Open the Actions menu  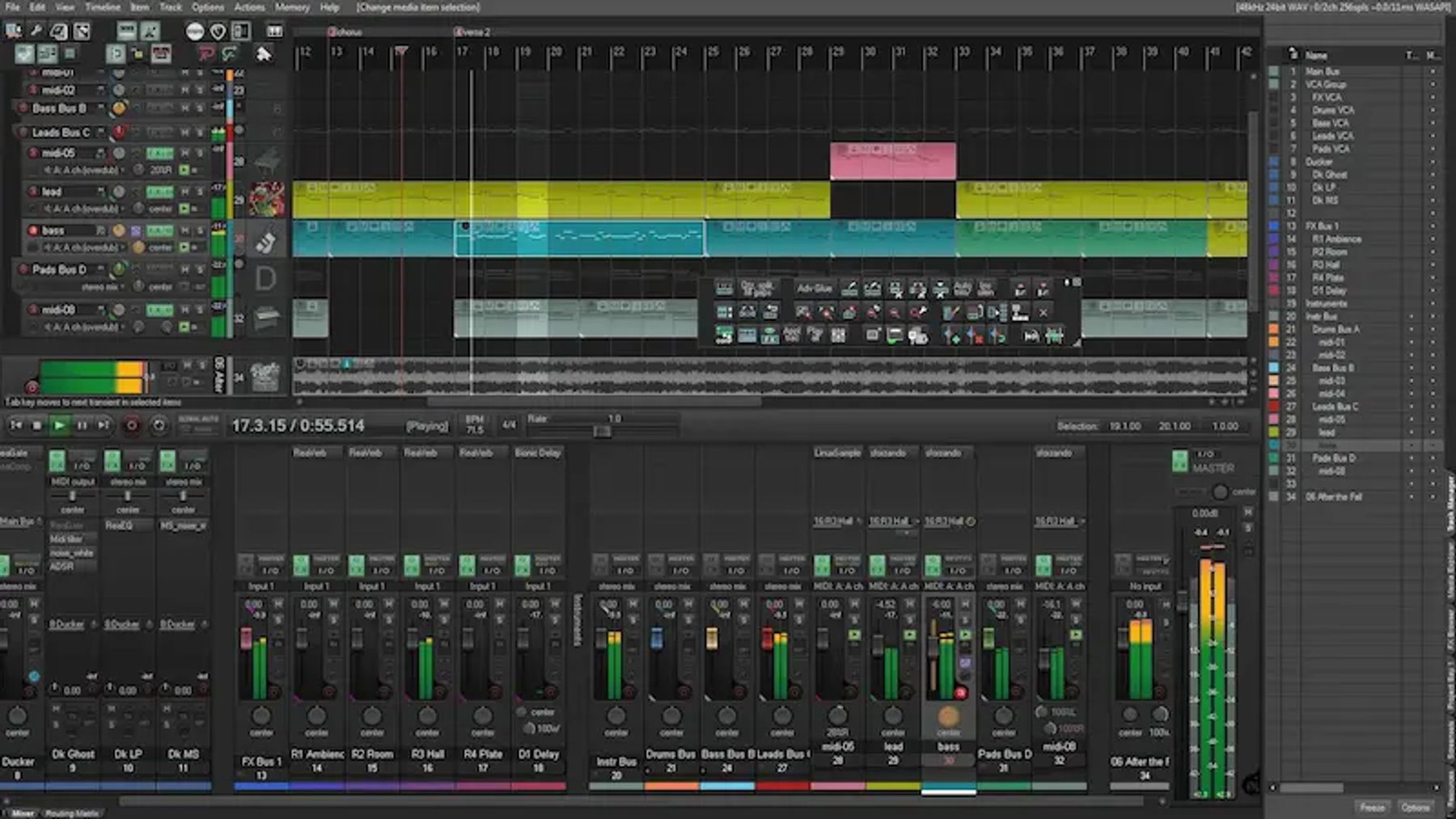[x=249, y=7]
